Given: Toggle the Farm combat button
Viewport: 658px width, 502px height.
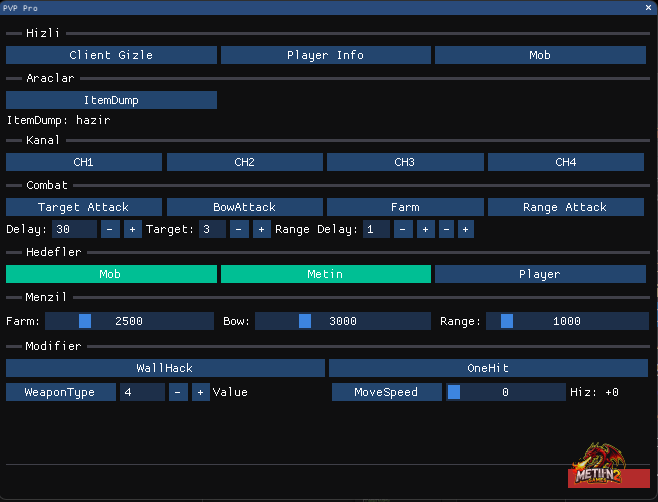Looking at the screenshot, I should (x=405, y=207).
